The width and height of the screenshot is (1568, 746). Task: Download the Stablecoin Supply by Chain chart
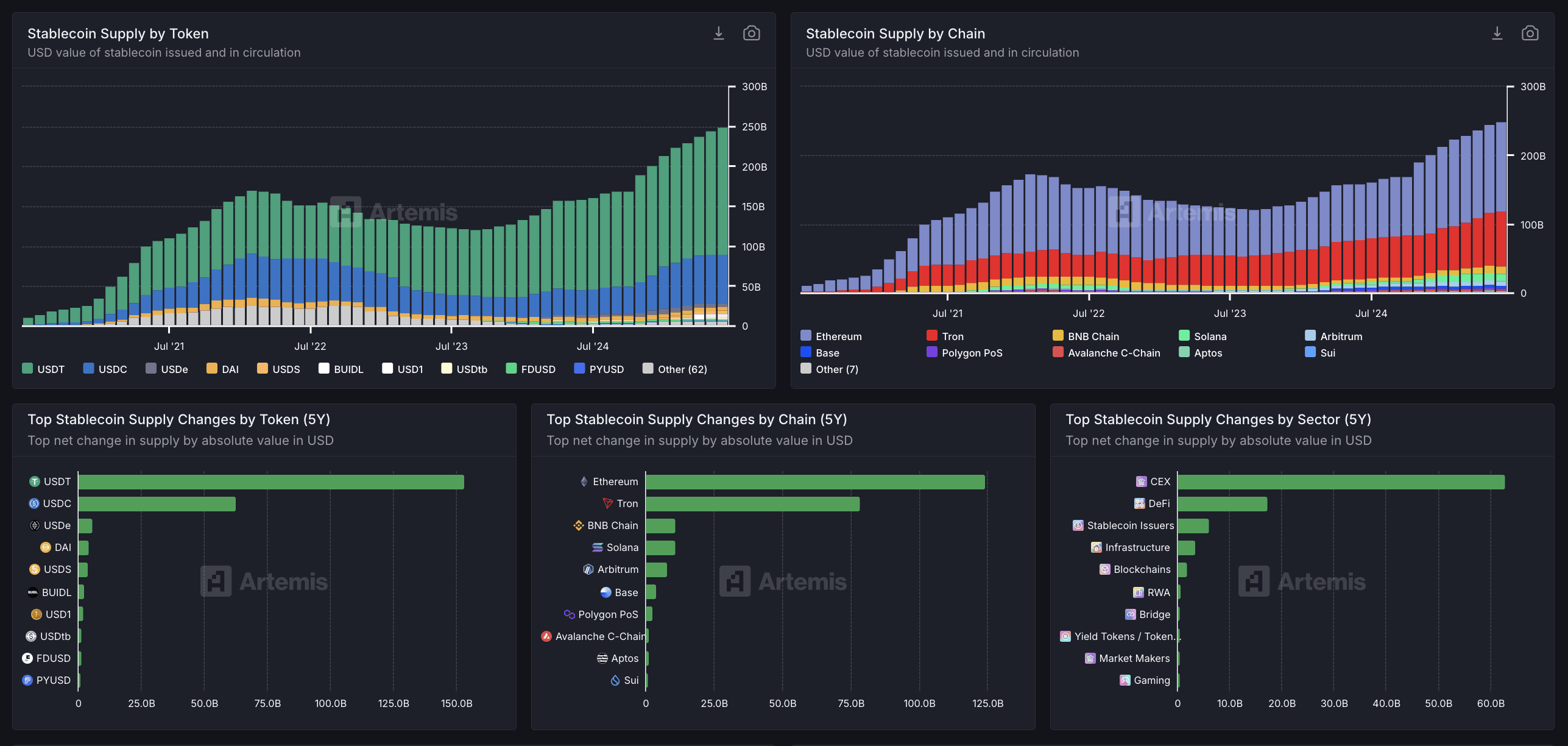tap(1497, 34)
